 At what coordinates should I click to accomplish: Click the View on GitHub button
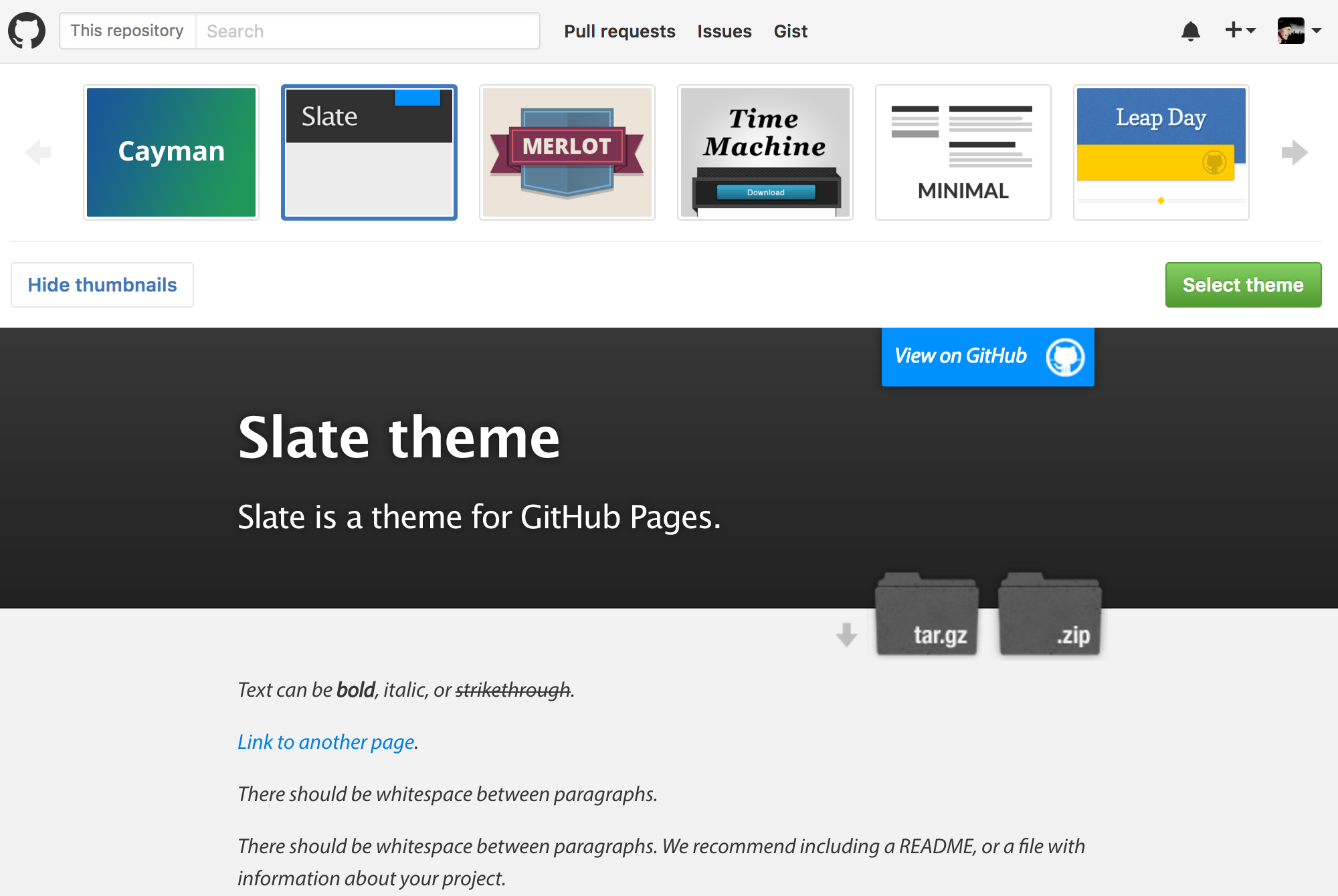pyautogui.click(x=986, y=355)
